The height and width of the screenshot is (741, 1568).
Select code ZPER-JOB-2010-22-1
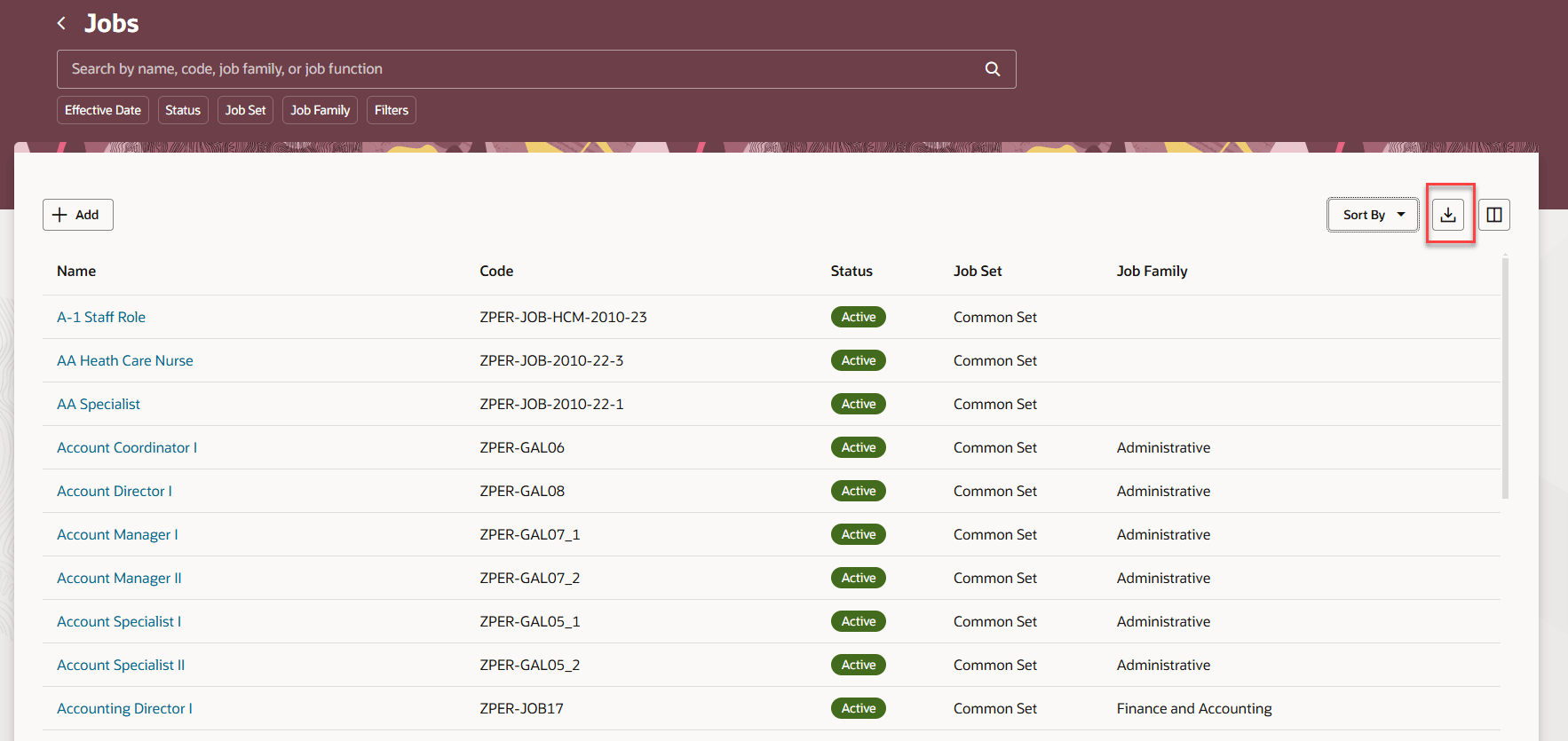pos(551,404)
